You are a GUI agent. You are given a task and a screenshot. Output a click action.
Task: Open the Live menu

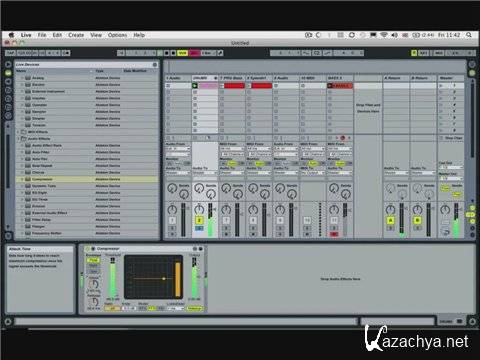click(26, 35)
